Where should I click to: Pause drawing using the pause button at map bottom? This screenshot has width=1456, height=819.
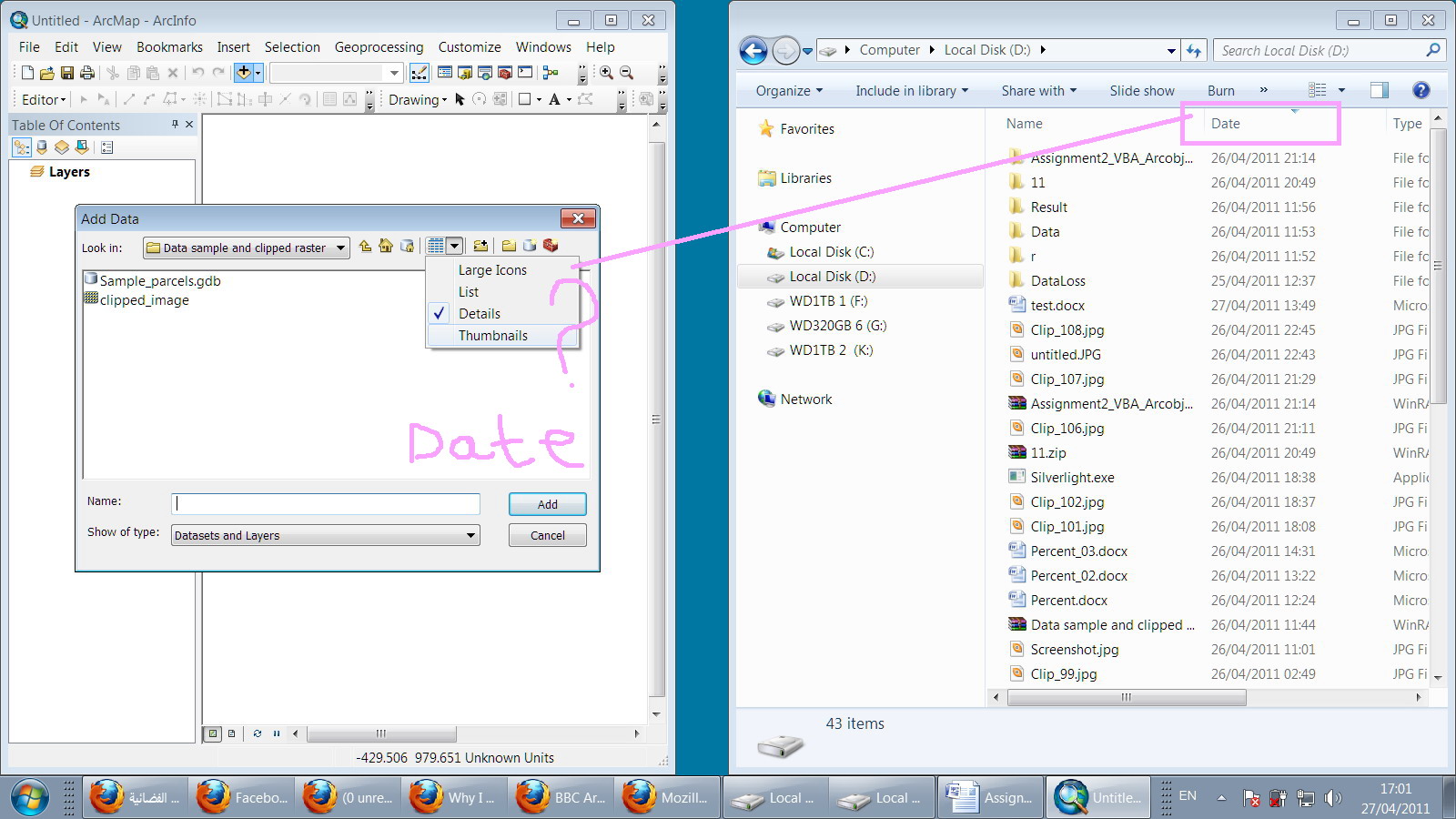277,733
